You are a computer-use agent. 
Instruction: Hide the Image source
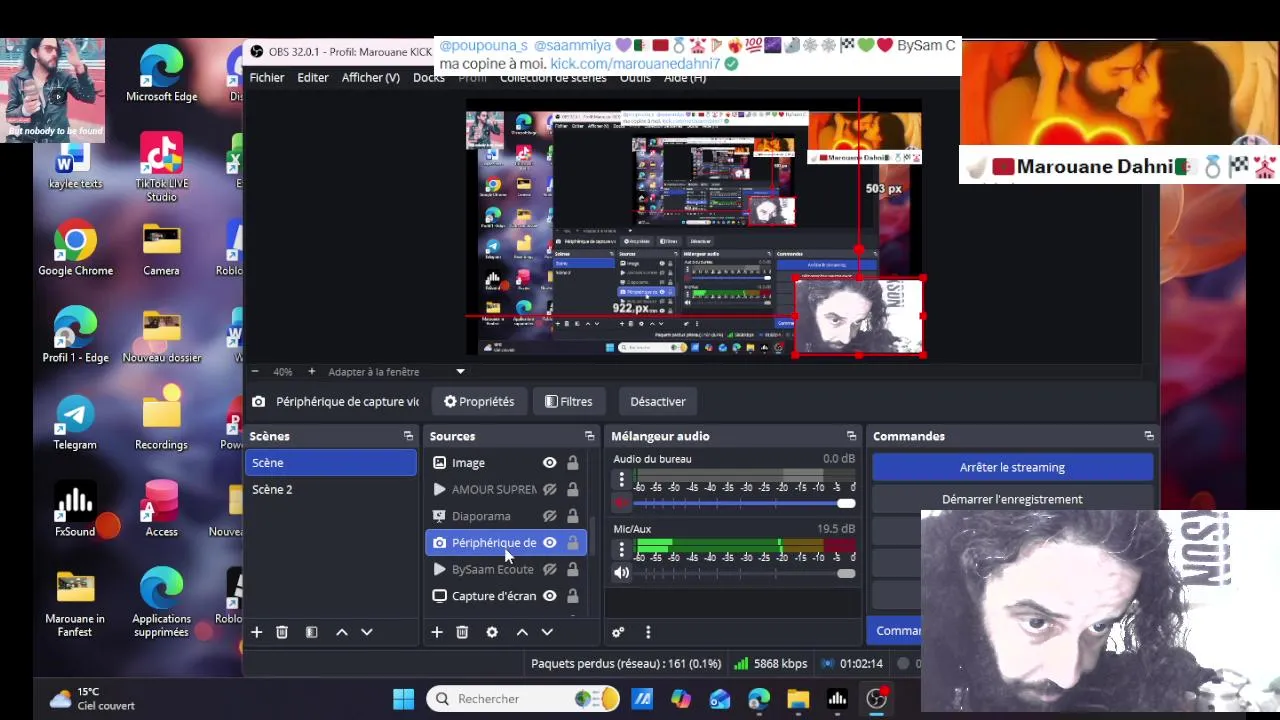(x=549, y=463)
